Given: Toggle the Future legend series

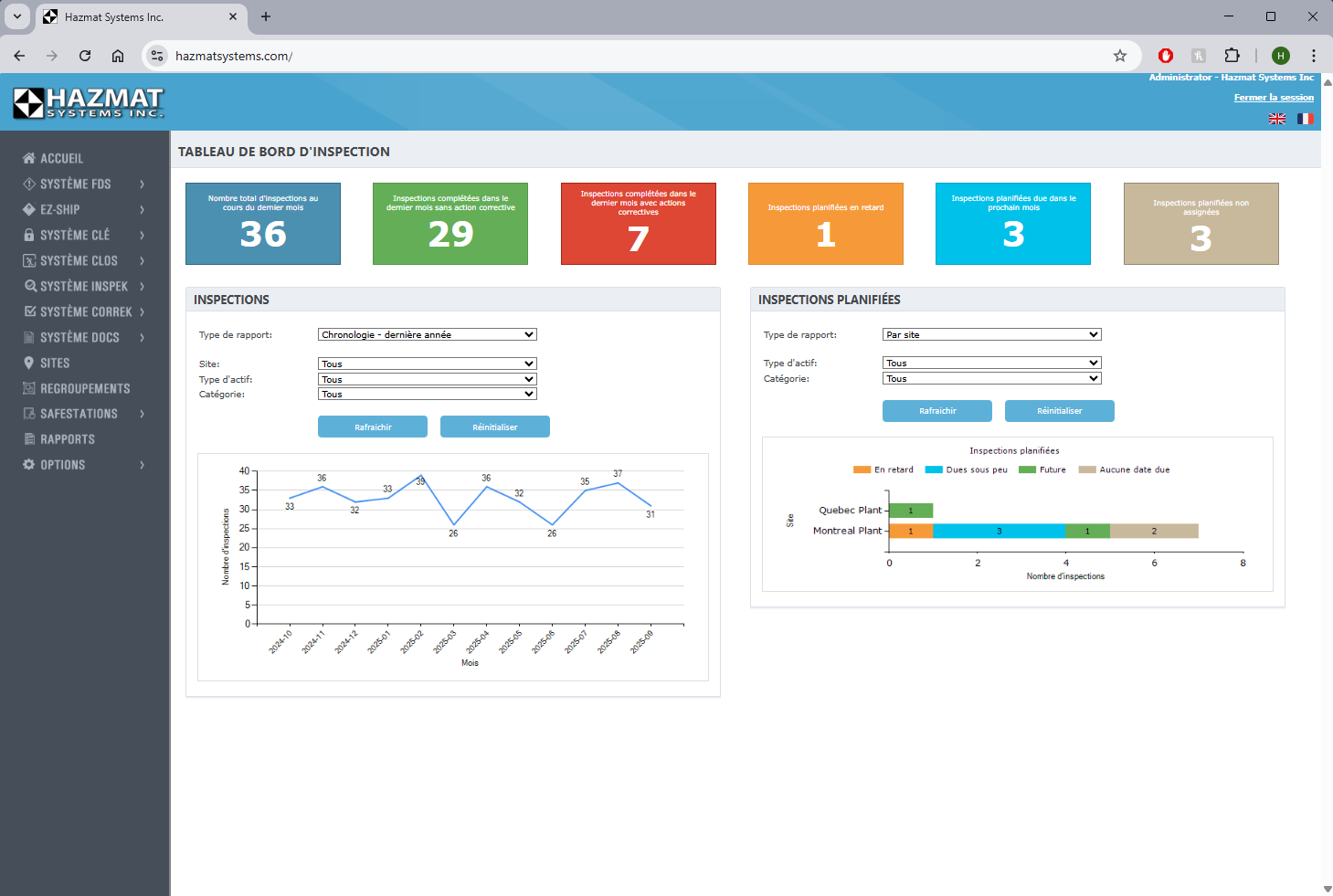Looking at the screenshot, I should click(1042, 469).
